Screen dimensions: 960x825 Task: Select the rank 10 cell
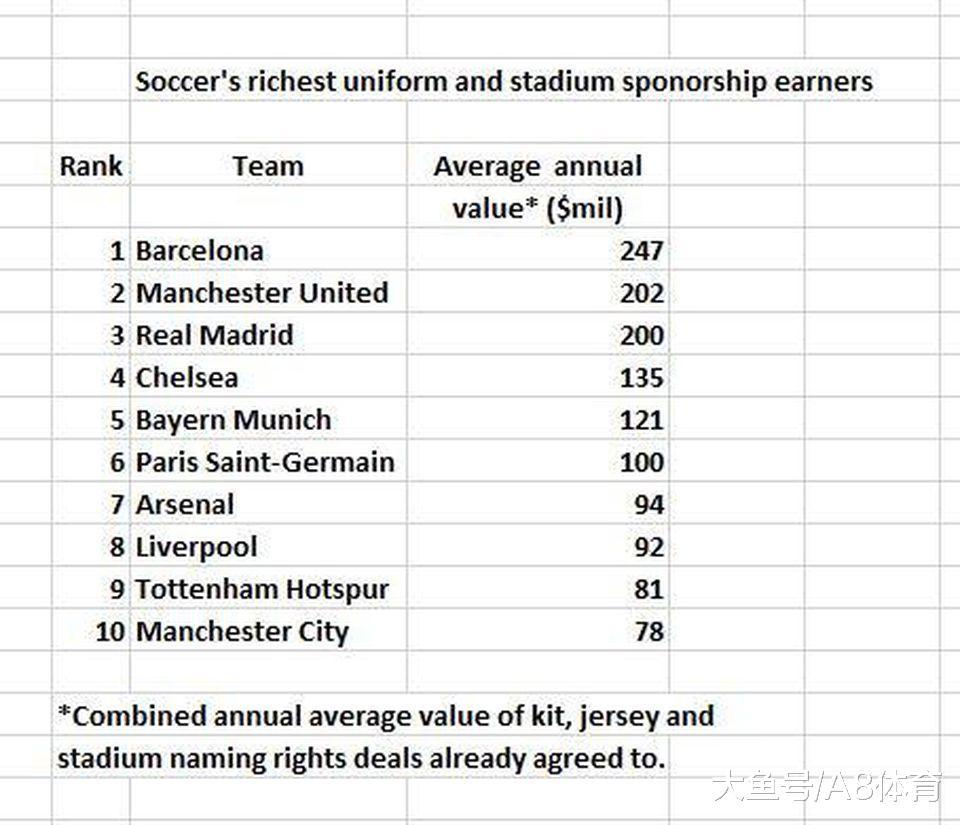[110, 632]
